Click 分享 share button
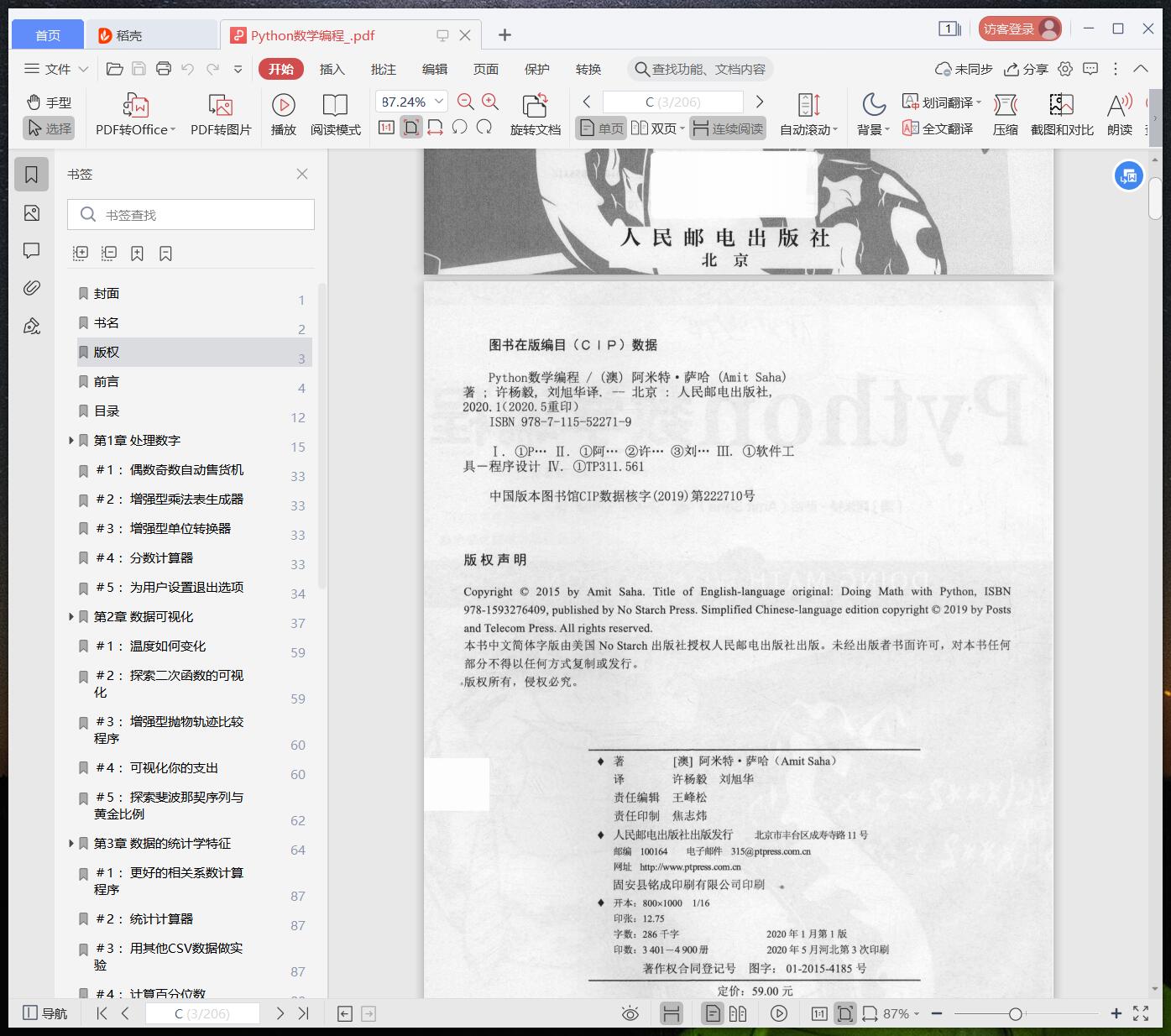The image size is (1171, 1036). 1026,69
